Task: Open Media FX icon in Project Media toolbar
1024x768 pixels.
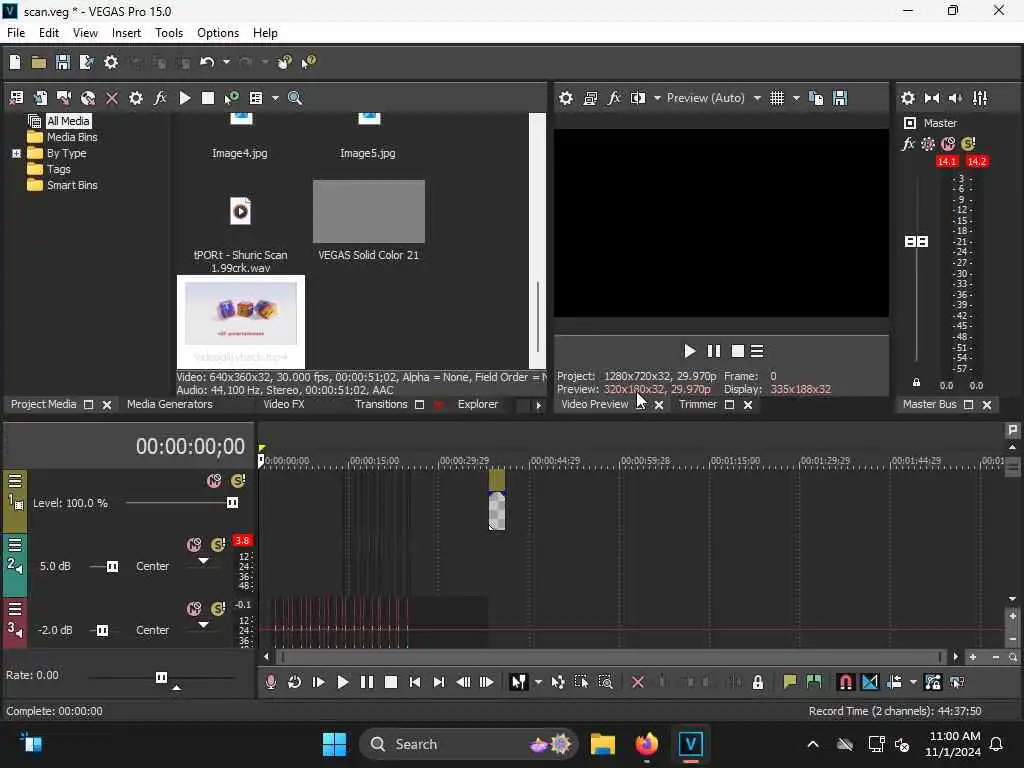Action: click(160, 98)
